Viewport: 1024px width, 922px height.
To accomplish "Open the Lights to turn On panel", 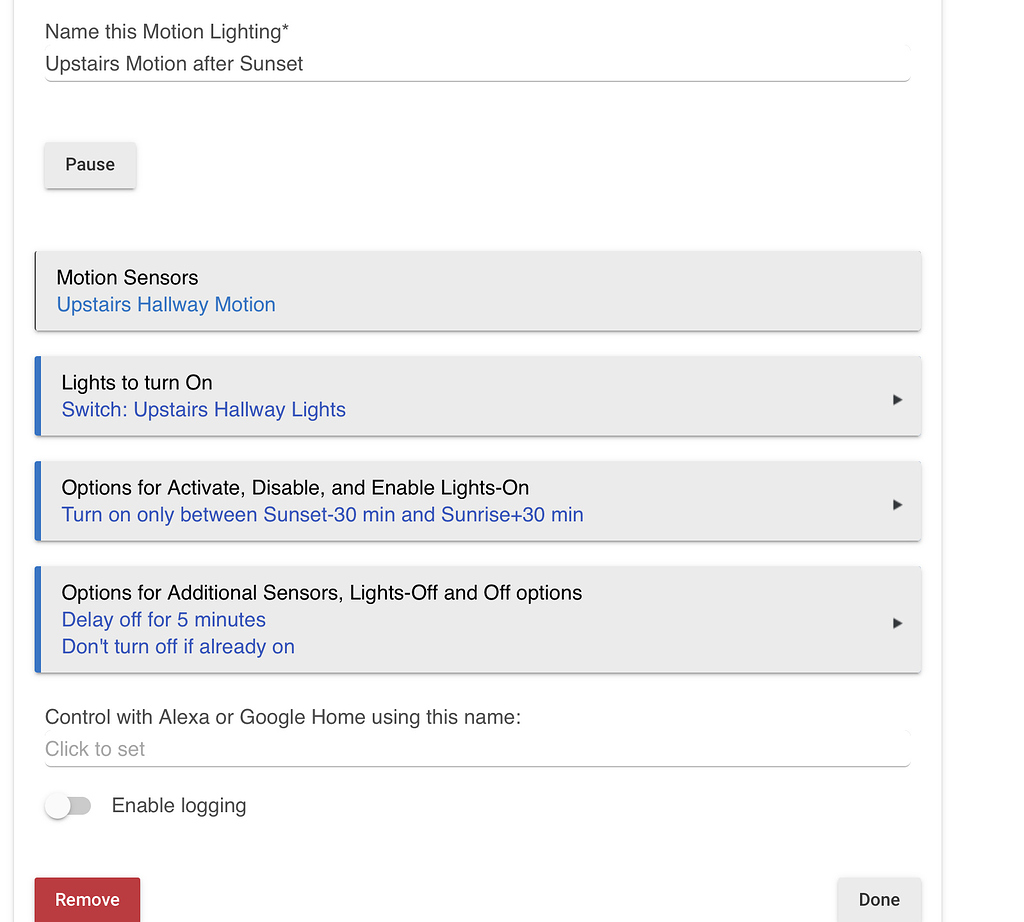I will pyautogui.click(x=137, y=383).
